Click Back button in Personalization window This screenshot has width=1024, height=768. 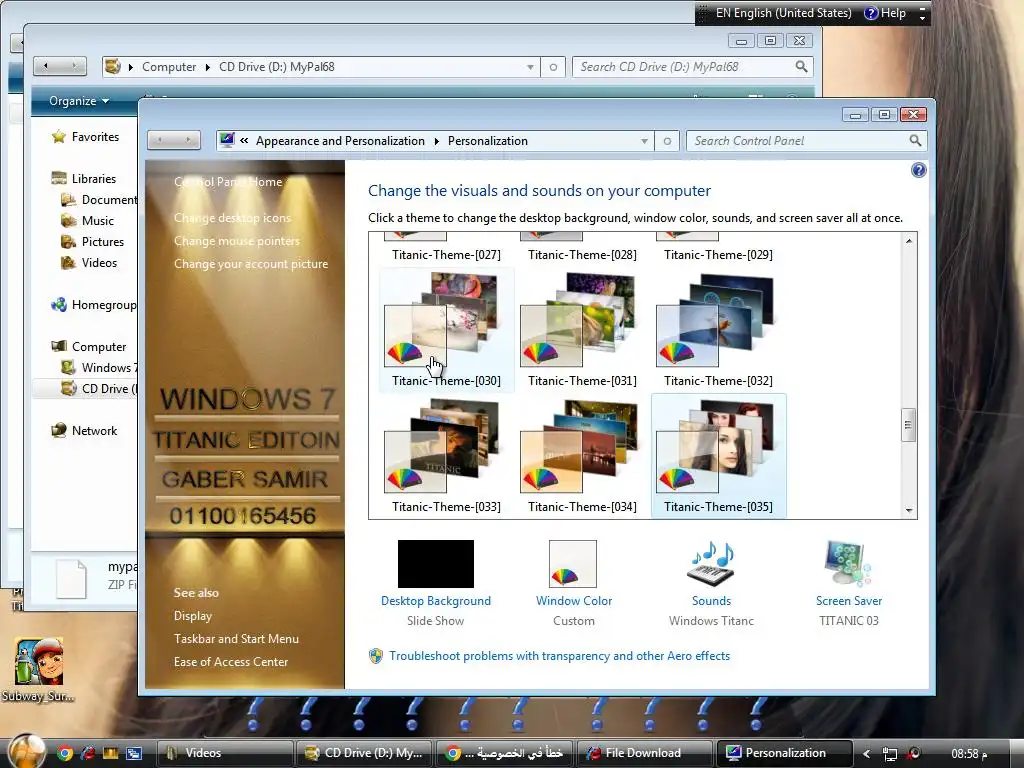pos(160,140)
